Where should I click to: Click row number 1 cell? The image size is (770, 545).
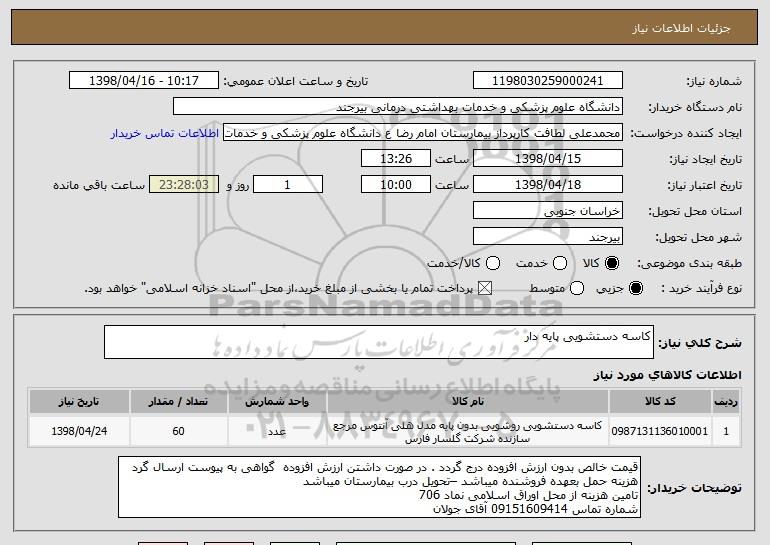726,431
